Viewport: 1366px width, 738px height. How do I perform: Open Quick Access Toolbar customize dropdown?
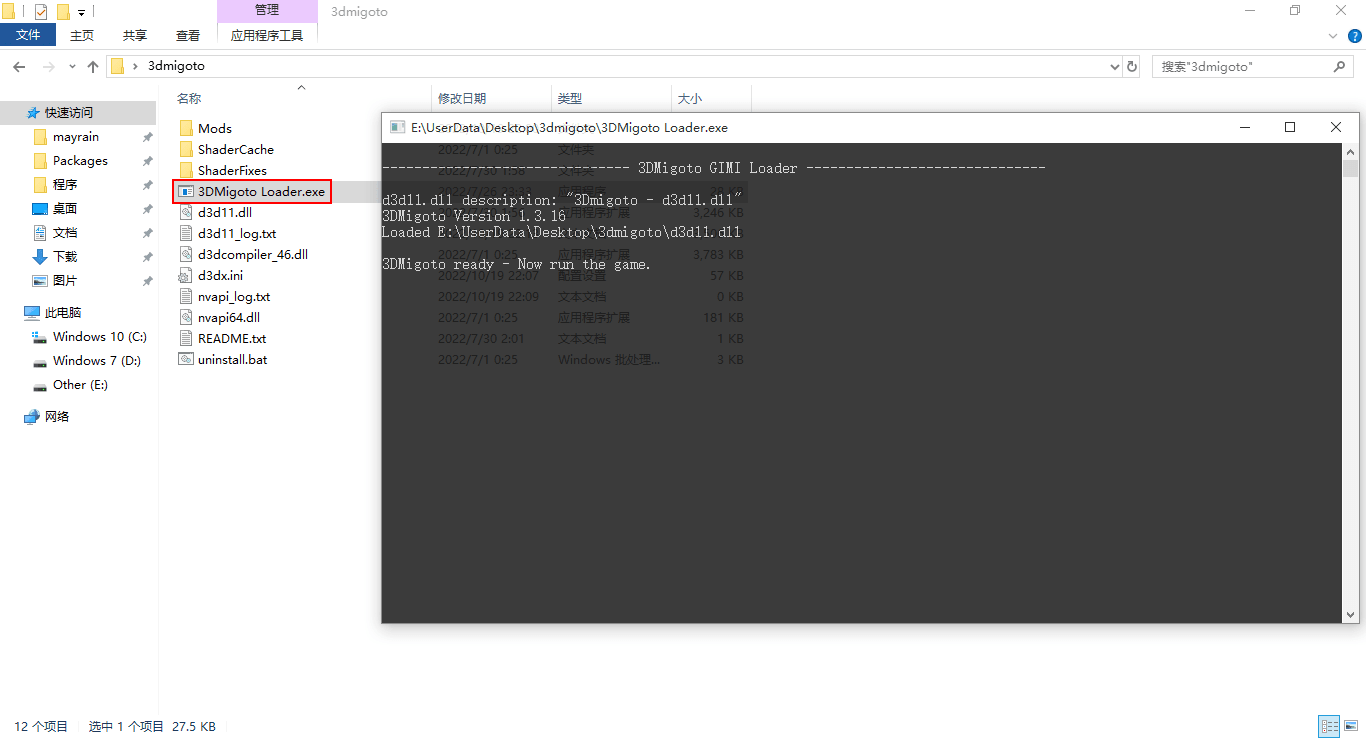[x=81, y=12]
